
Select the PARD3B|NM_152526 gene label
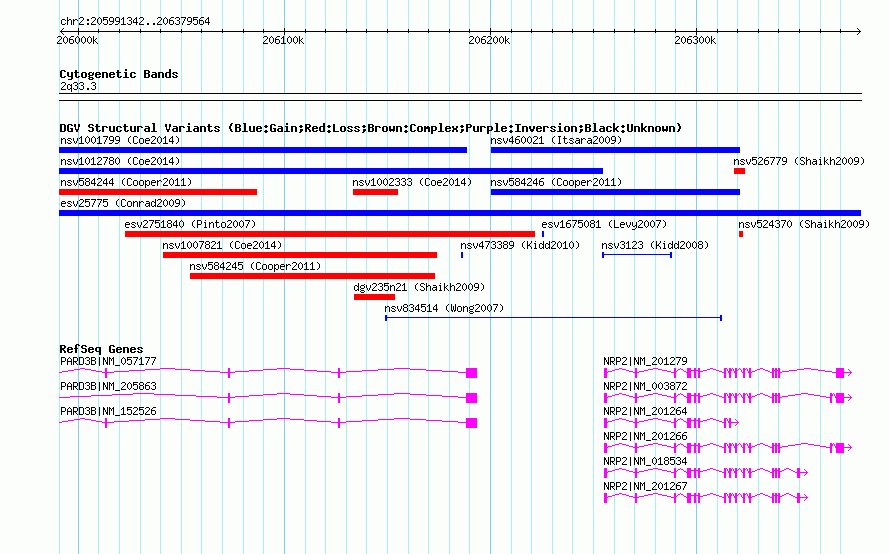(x=108, y=411)
